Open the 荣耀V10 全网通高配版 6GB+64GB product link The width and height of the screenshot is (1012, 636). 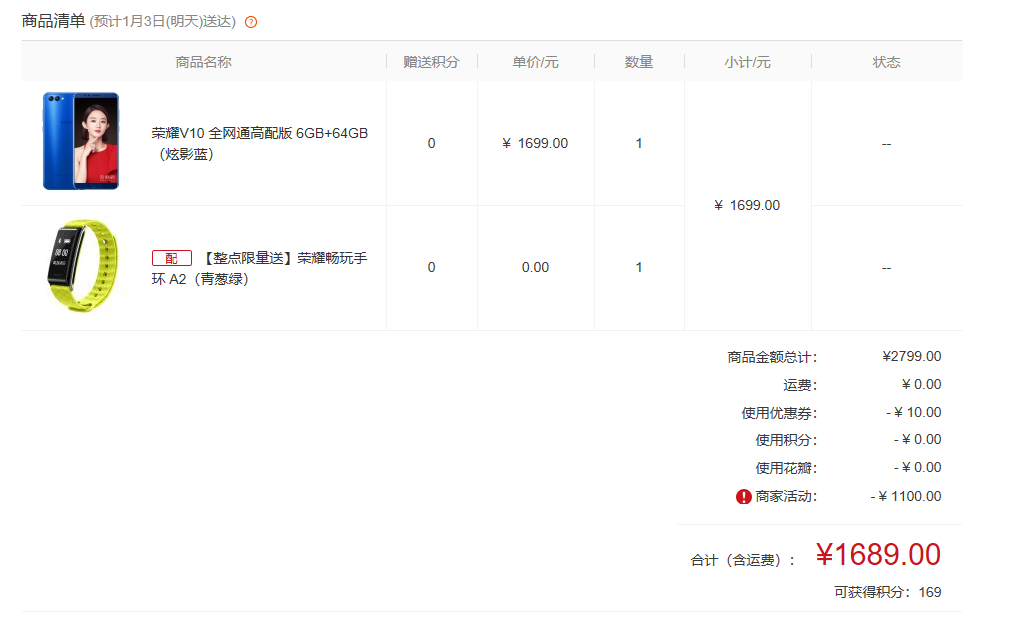pos(259,143)
